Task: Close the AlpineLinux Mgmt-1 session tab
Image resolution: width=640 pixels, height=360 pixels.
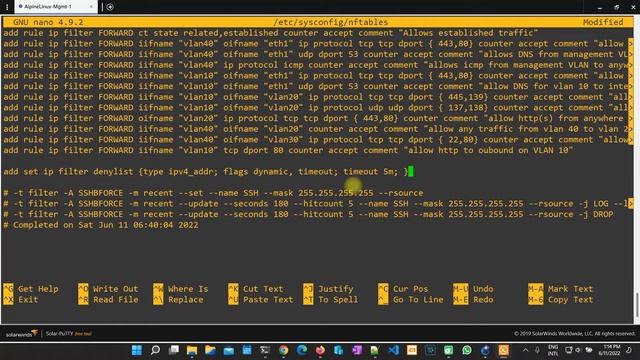Action: tap(91, 7)
